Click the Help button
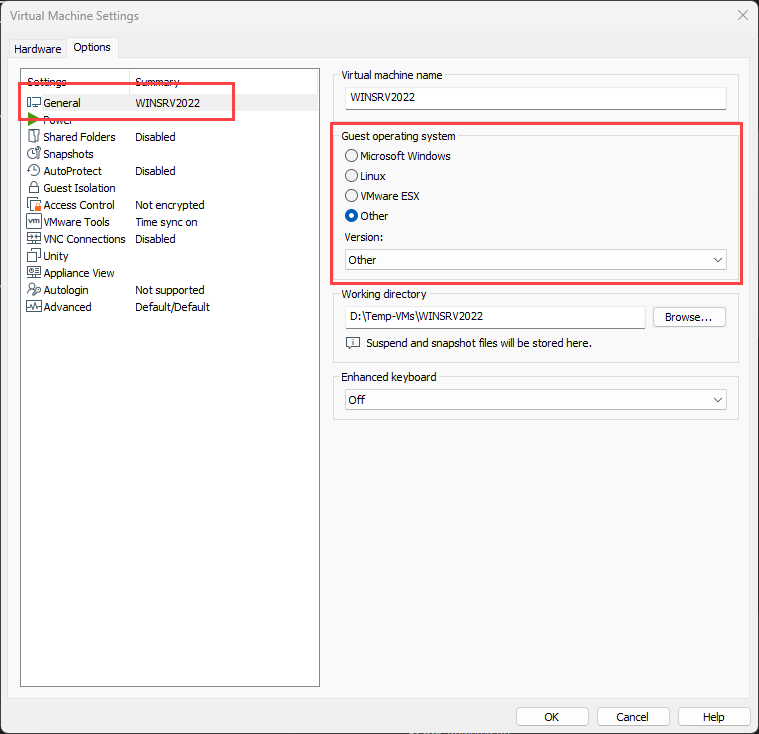The height and width of the screenshot is (734, 759). click(713, 717)
